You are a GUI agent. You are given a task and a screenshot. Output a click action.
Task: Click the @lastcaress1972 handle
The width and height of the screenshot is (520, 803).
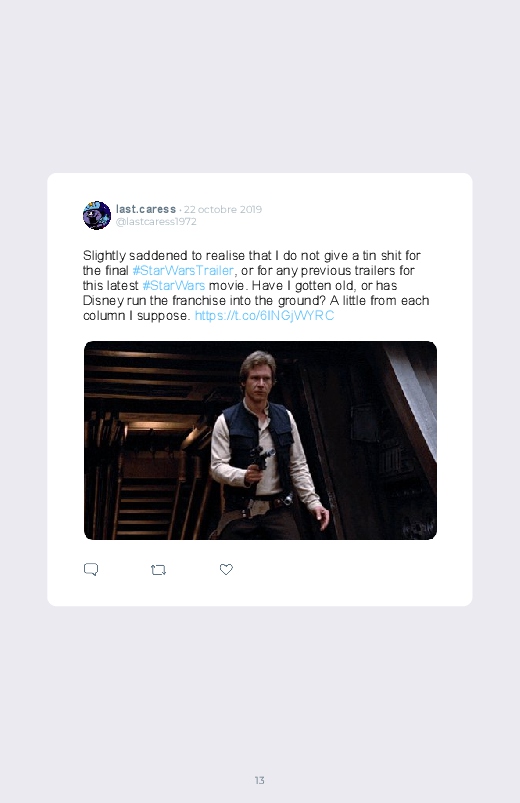156,221
